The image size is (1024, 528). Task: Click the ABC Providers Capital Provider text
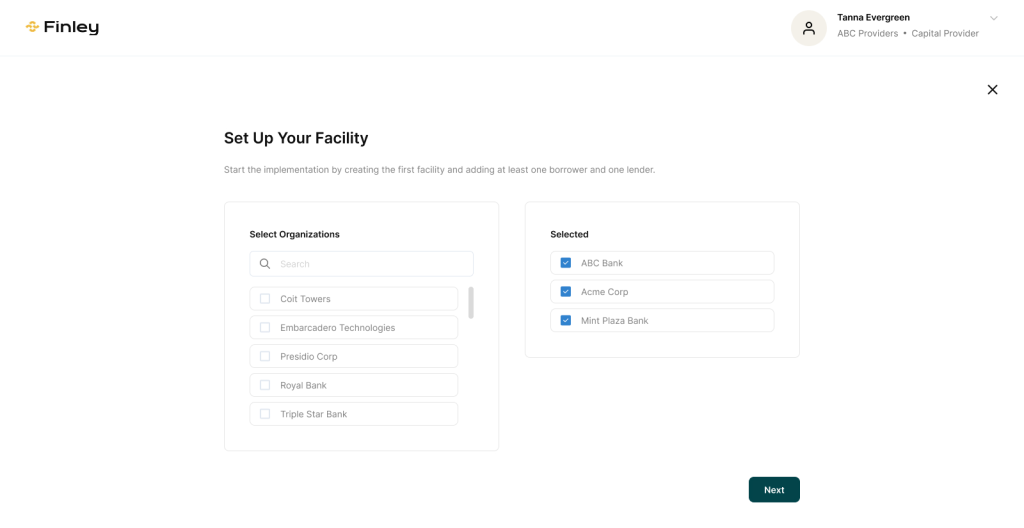pyautogui.click(x=907, y=34)
